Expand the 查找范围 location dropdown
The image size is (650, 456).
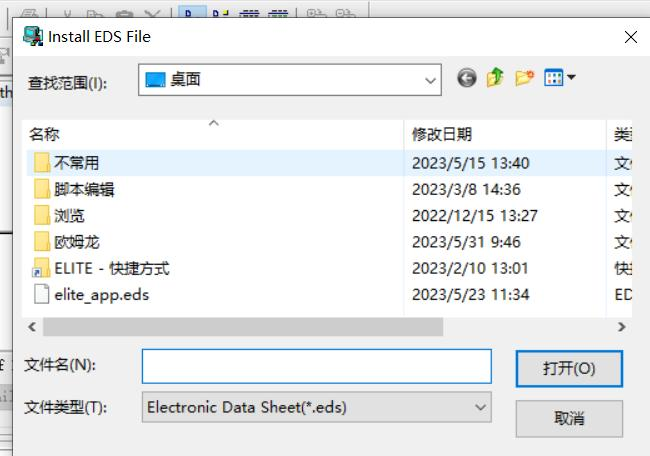click(x=431, y=80)
